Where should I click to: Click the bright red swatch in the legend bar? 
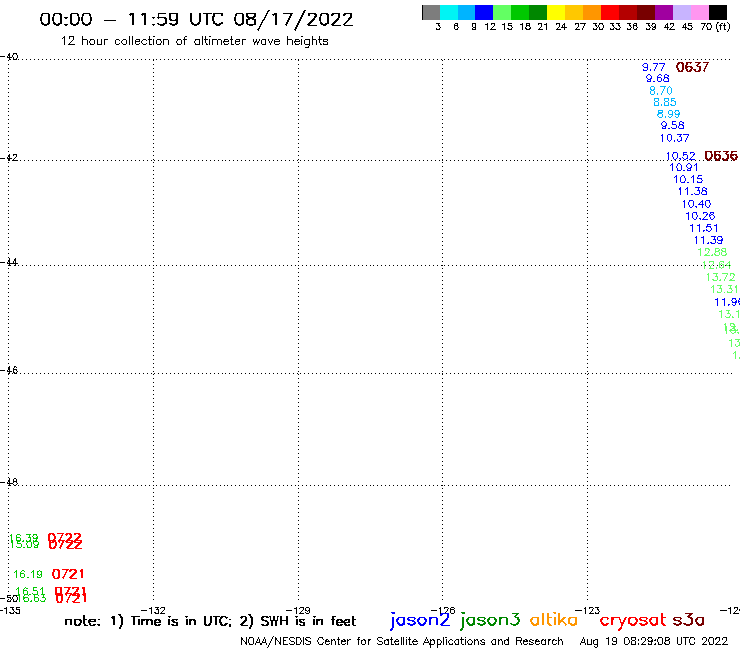[x=610, y=12]
